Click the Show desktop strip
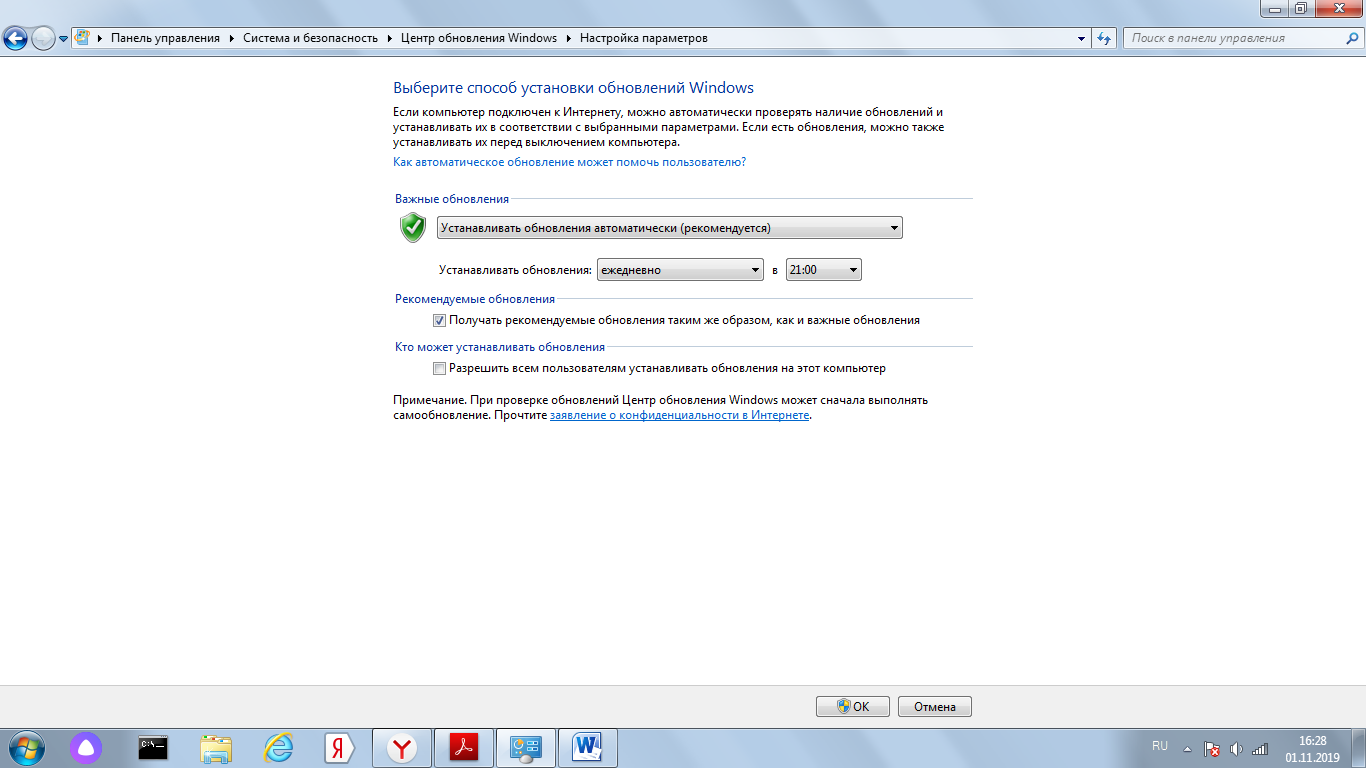This screenshot has width=1366, height=768. pos(1359,748)
